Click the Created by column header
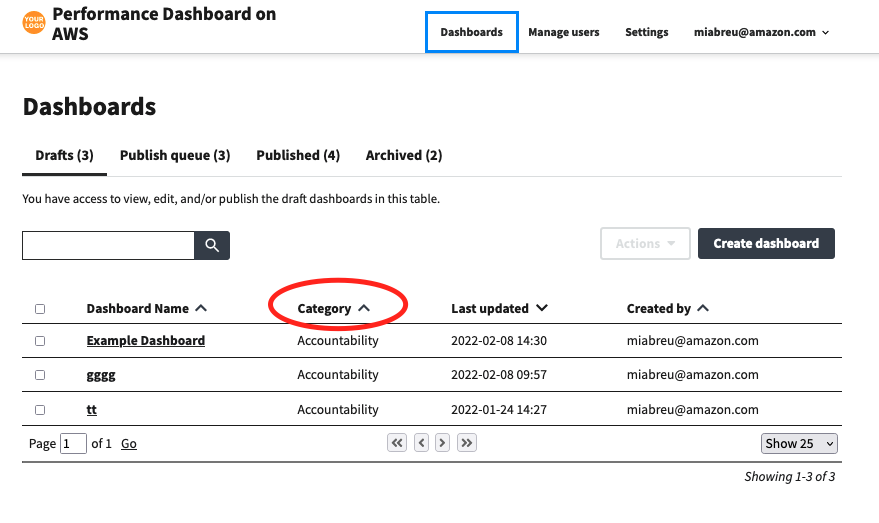This screenshot has height=523, width=879. pyautogui.click(x=659, y=308)
